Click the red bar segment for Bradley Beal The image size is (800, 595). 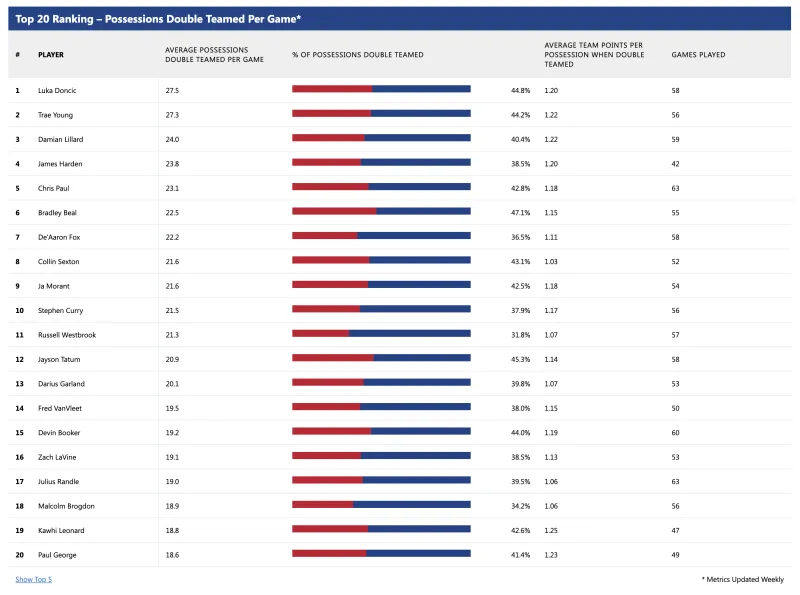334,211
